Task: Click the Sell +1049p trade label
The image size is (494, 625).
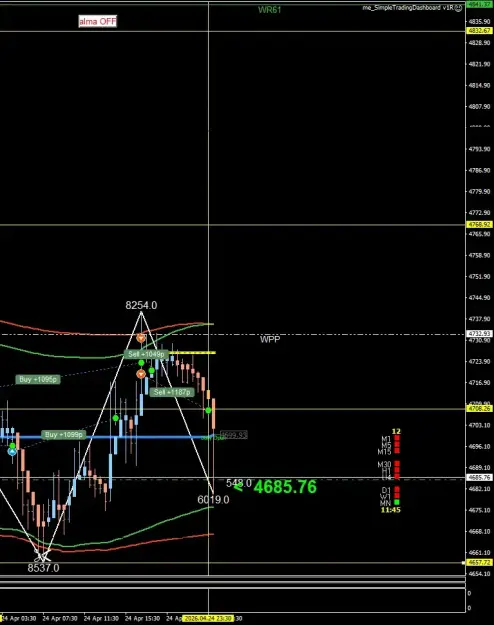Action: click(146, 354)
